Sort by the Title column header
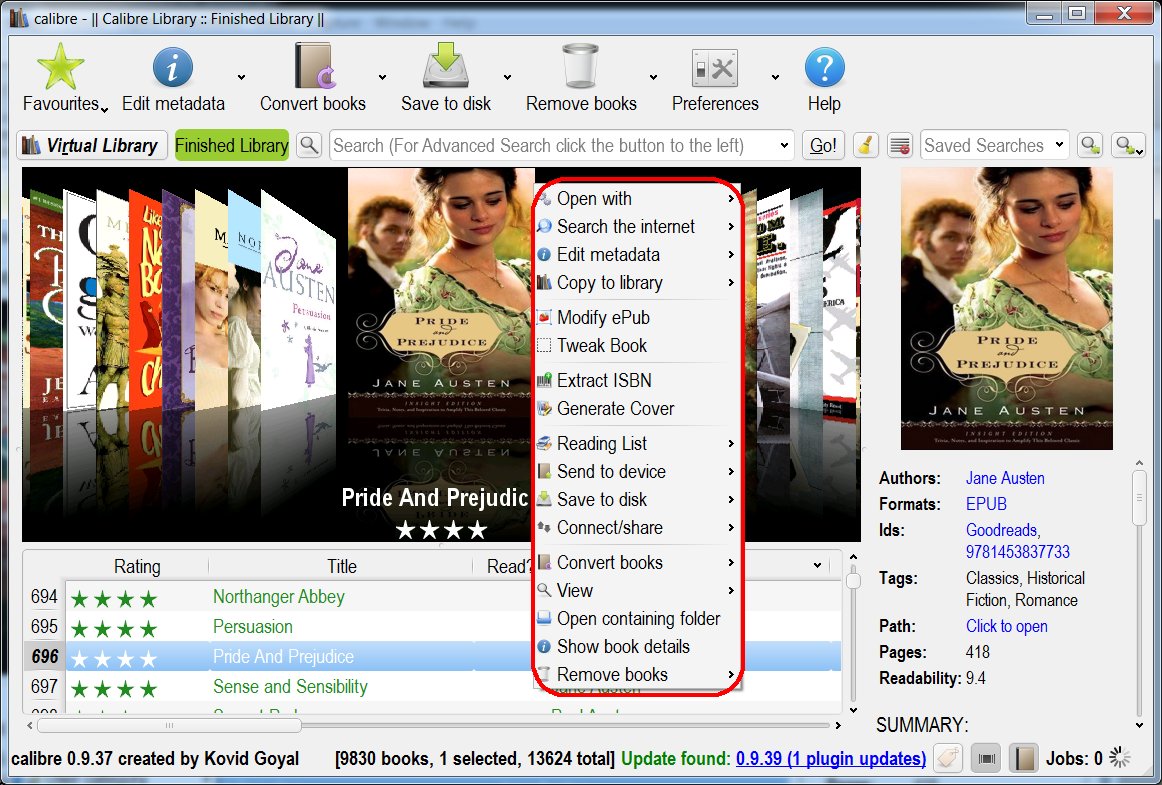Viewport: 1162px width, 785px height. (342, 566)
